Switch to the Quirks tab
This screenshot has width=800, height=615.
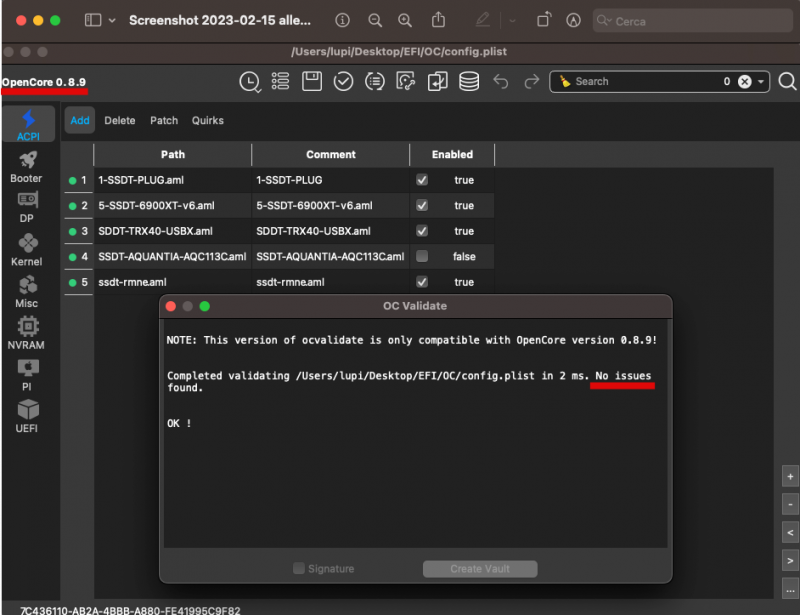coord(208,120)
